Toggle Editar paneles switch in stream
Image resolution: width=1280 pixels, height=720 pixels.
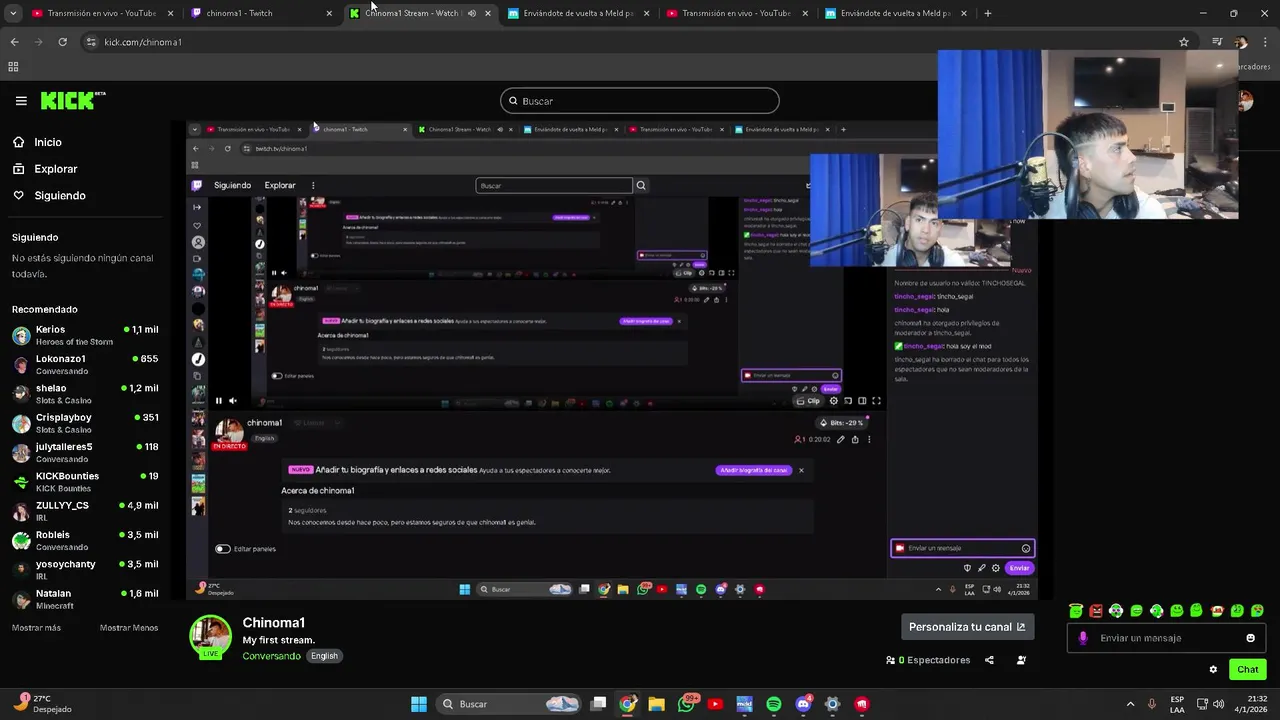coord(223,549)
